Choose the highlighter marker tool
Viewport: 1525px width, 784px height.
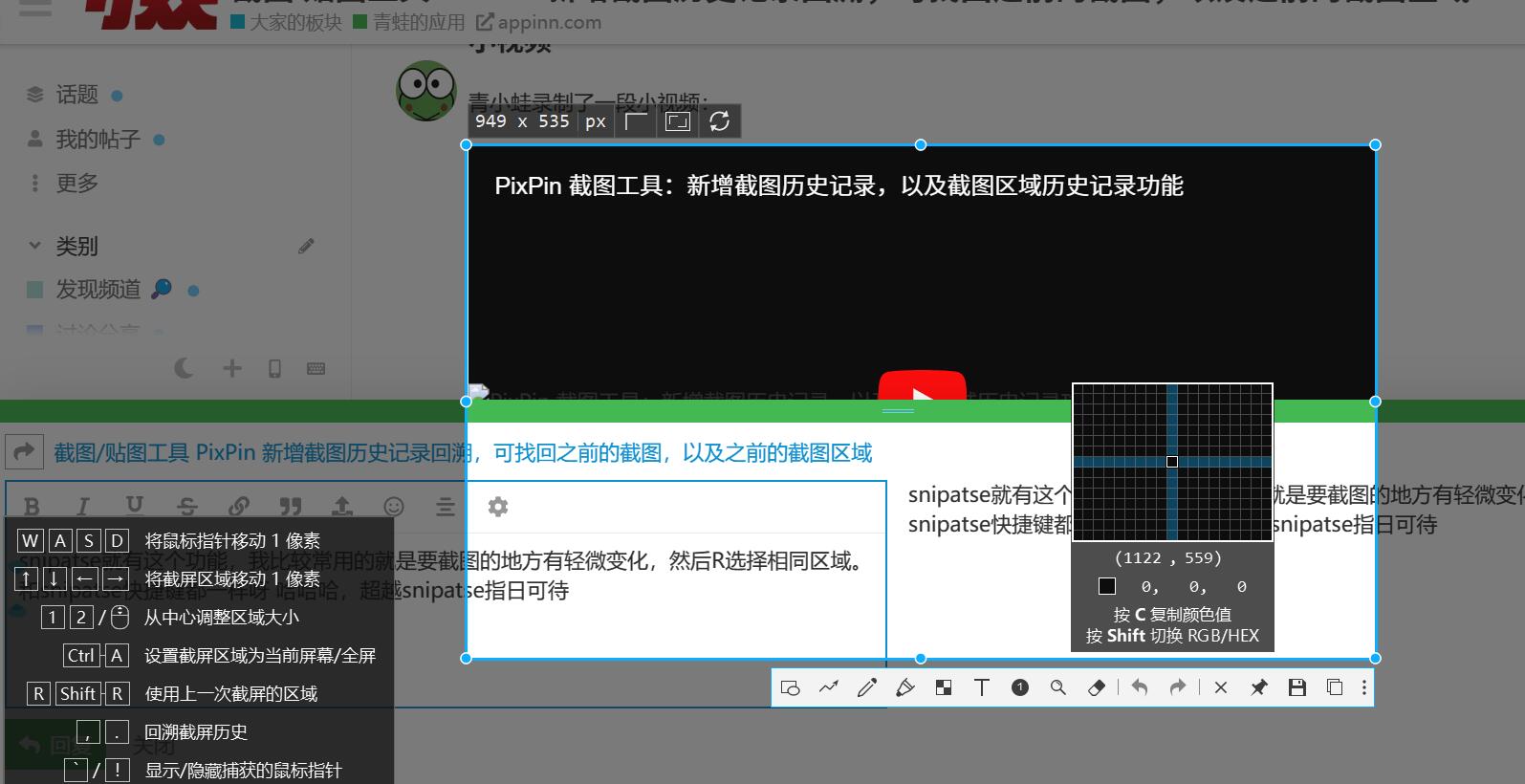905,687
